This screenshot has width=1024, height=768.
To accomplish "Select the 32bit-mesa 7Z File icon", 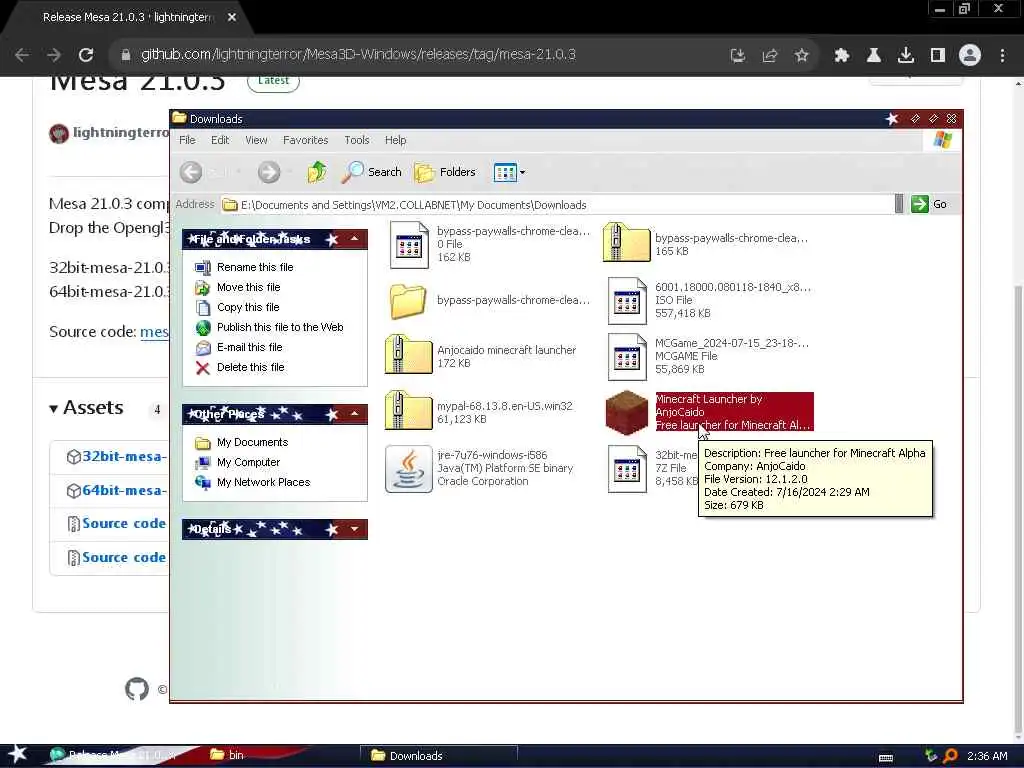I will (x=627, y=468).
